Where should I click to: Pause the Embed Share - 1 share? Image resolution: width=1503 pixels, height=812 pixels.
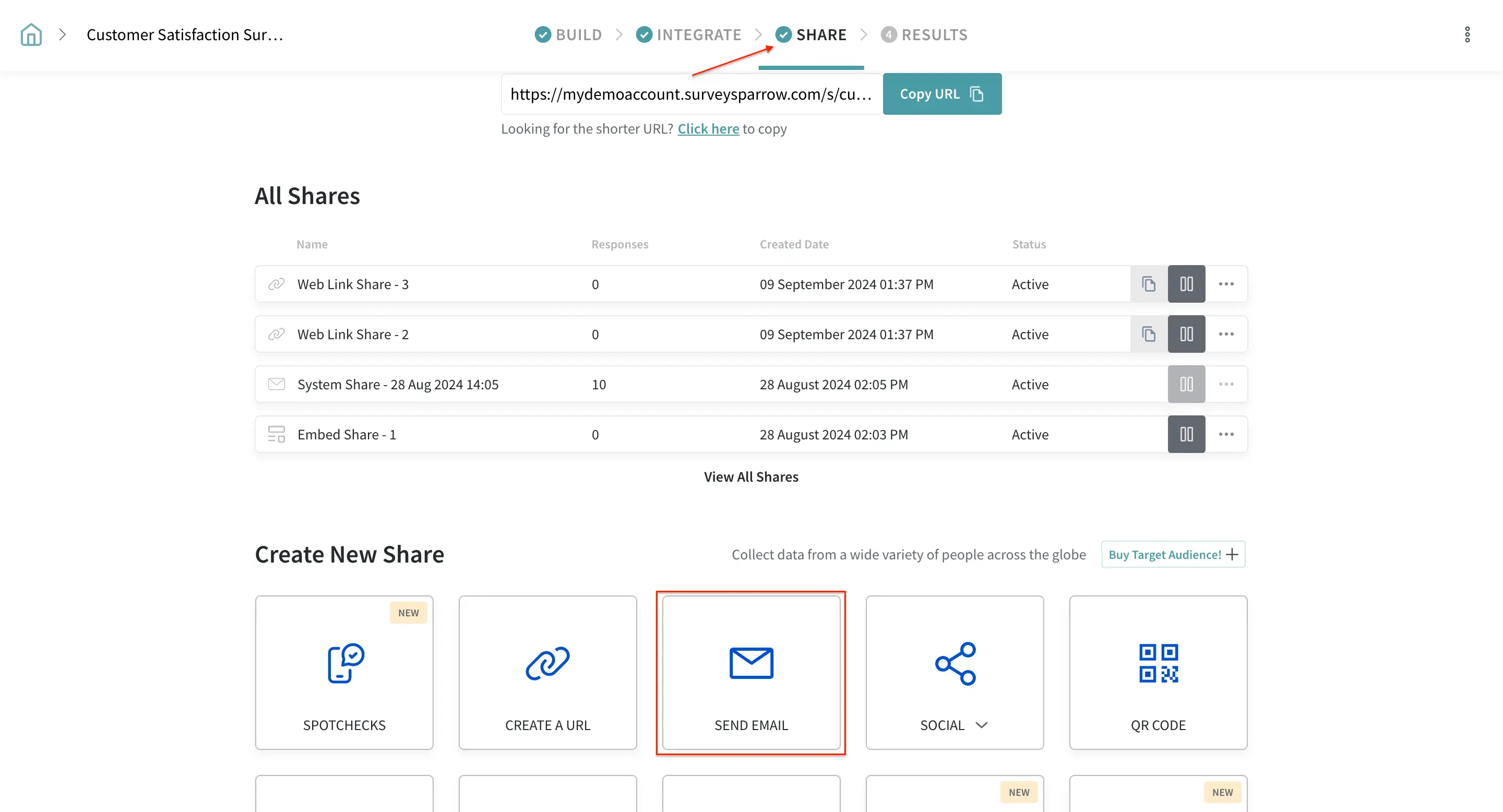pyautogui.click(x=1186, y=435)
